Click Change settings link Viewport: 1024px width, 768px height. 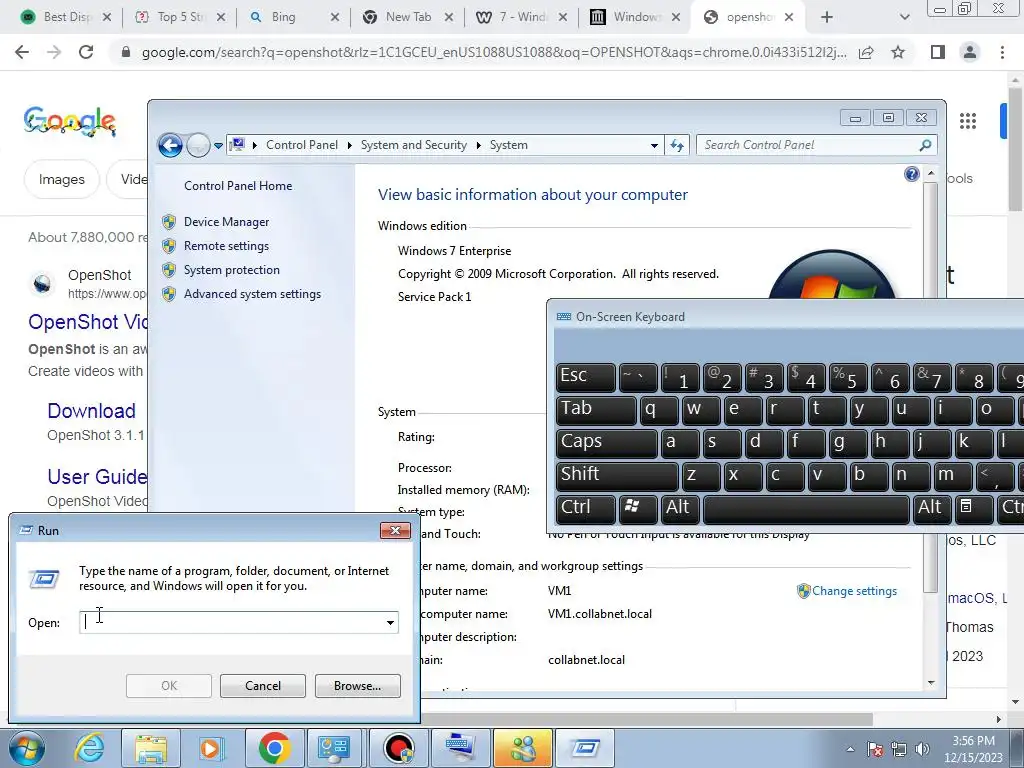[854, 590]
